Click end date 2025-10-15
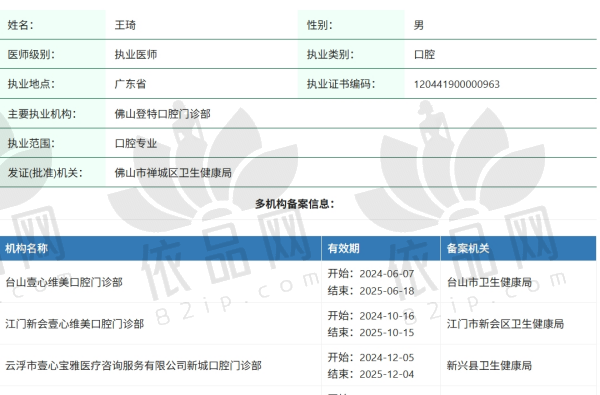Image resolution: width=600 pixels, height=395 pixels. pyautogui.click(x=386, y=333)
